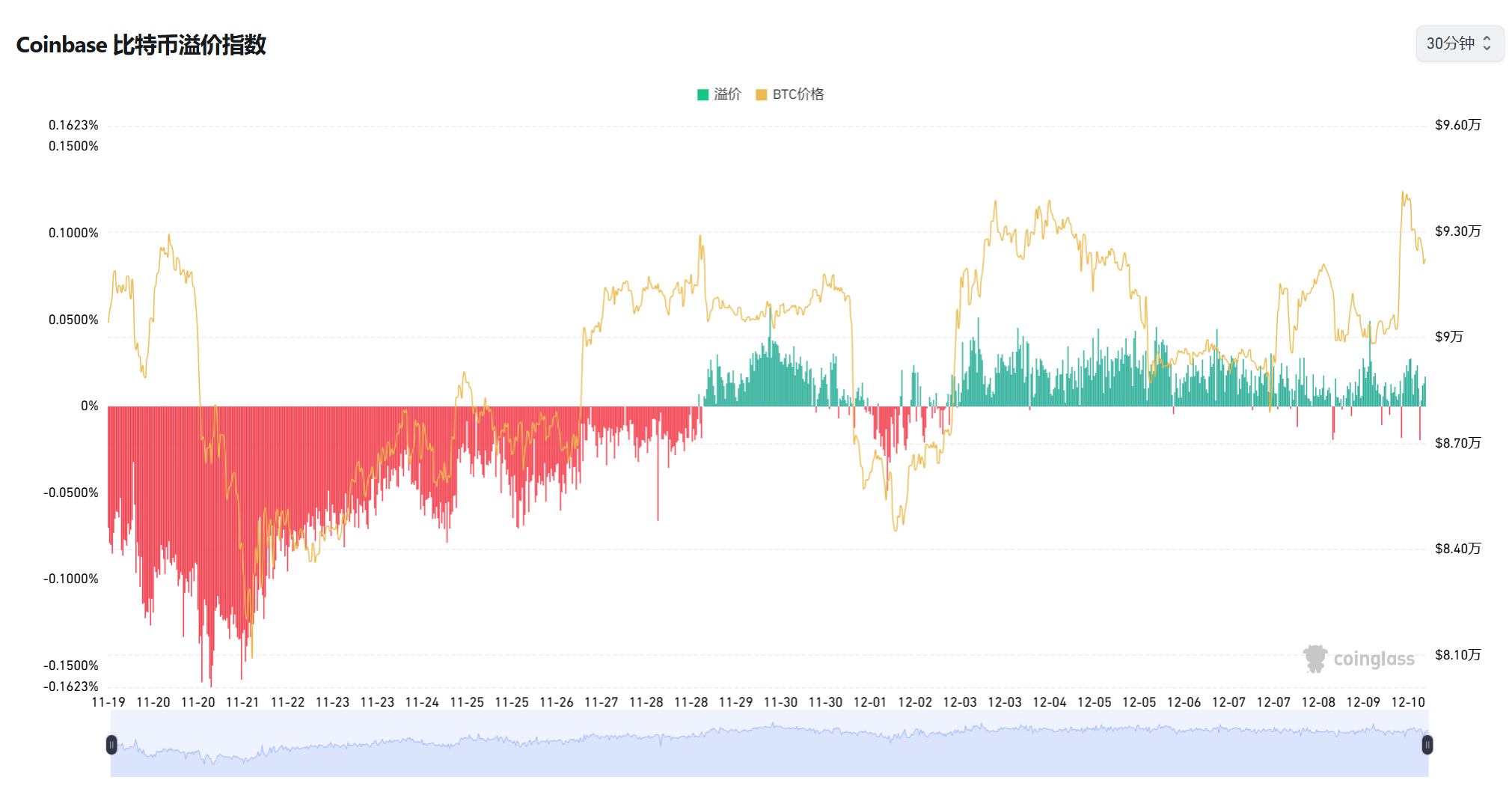Select the 12-01 date label on x-axis
Image resolution: width=1512 pixels, height=786 pixels.
pos(869,702)
